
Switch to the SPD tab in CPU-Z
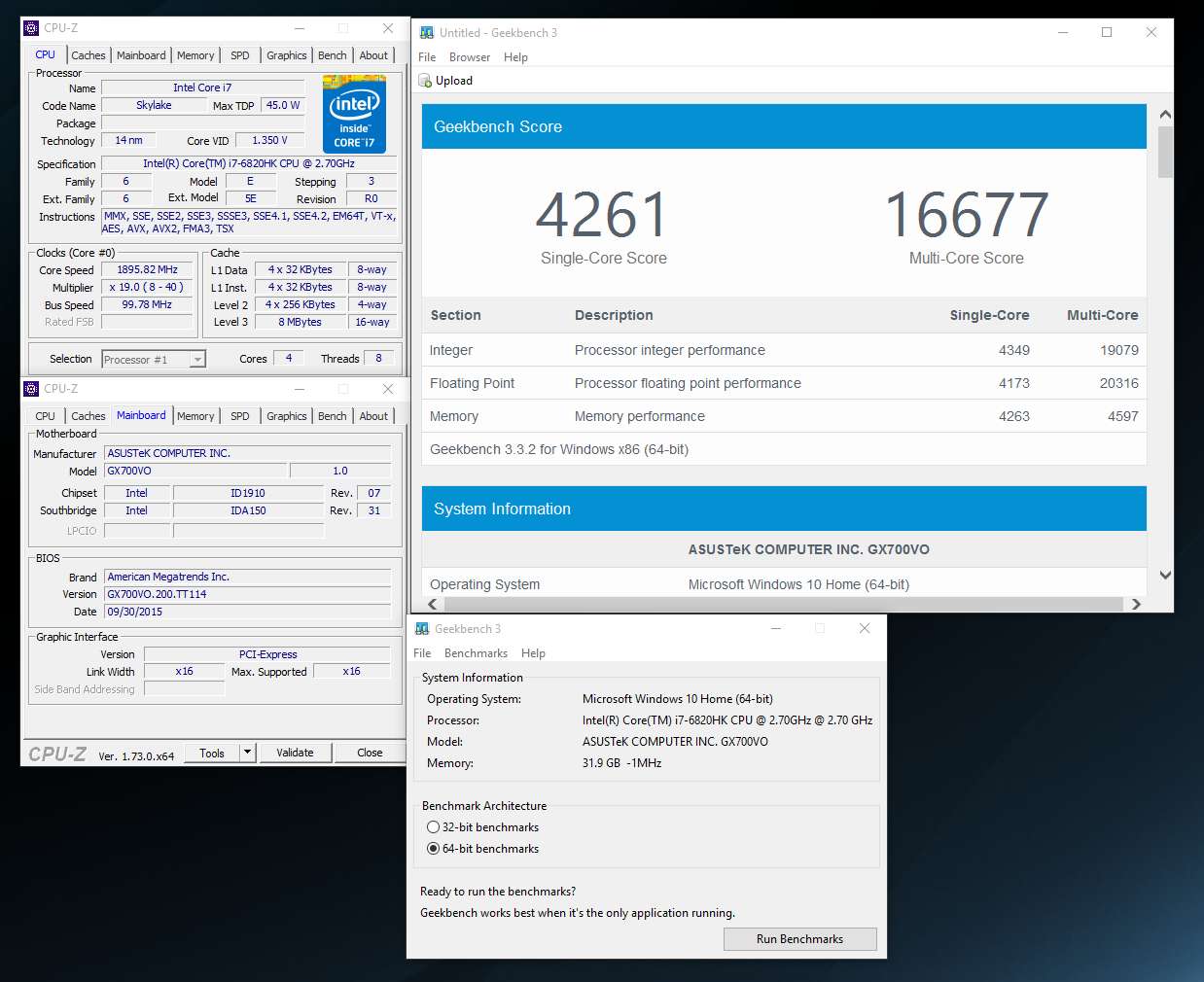tap(239, 55)
